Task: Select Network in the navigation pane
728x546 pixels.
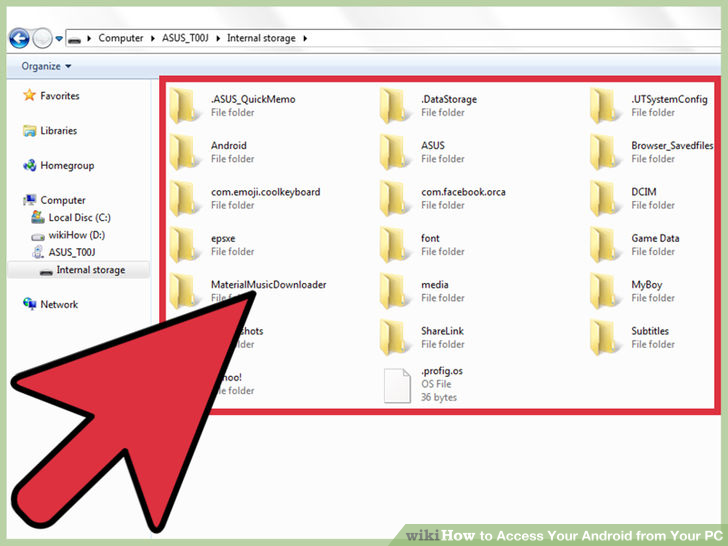Action: [59, 305]
